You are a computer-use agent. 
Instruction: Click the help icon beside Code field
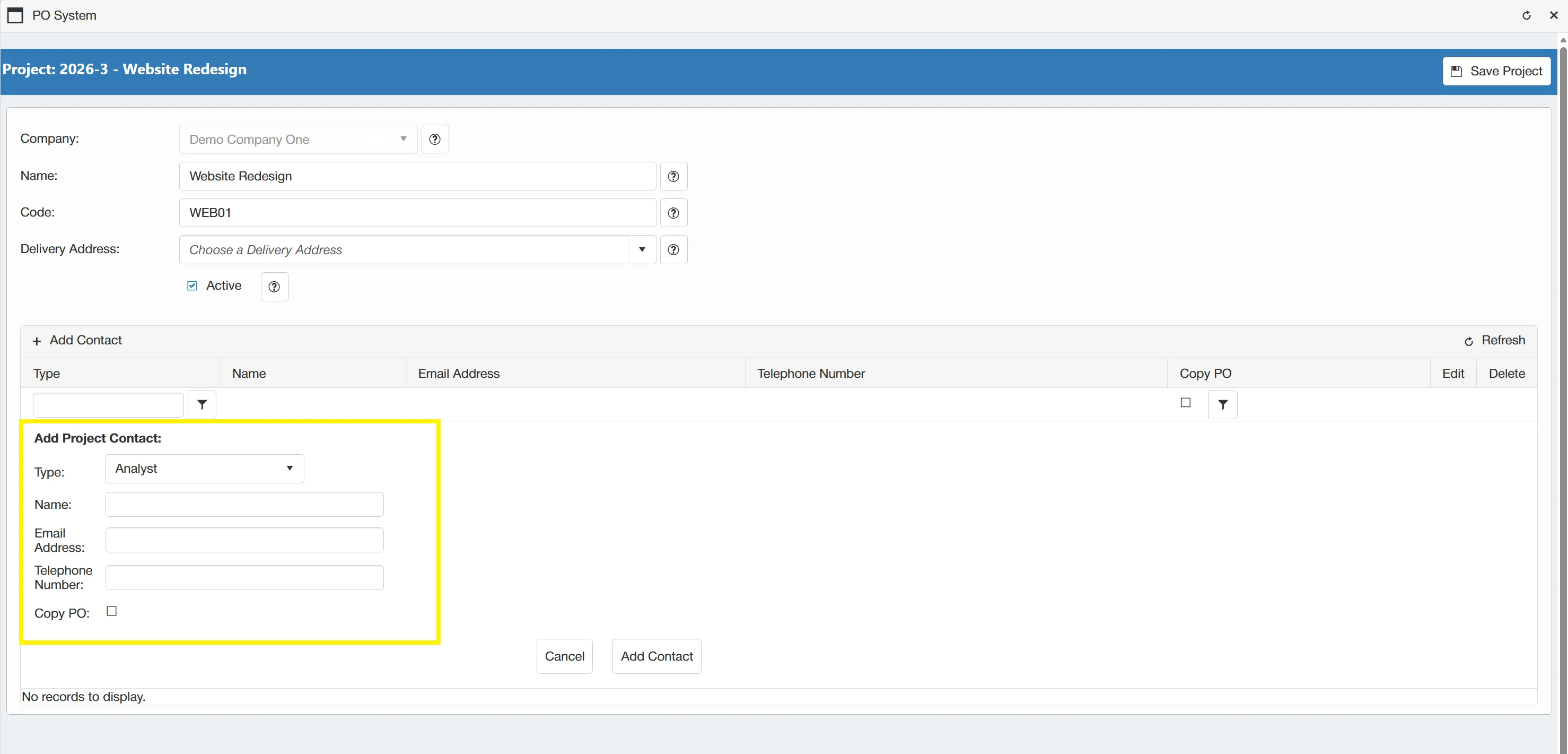coord(673,213)
